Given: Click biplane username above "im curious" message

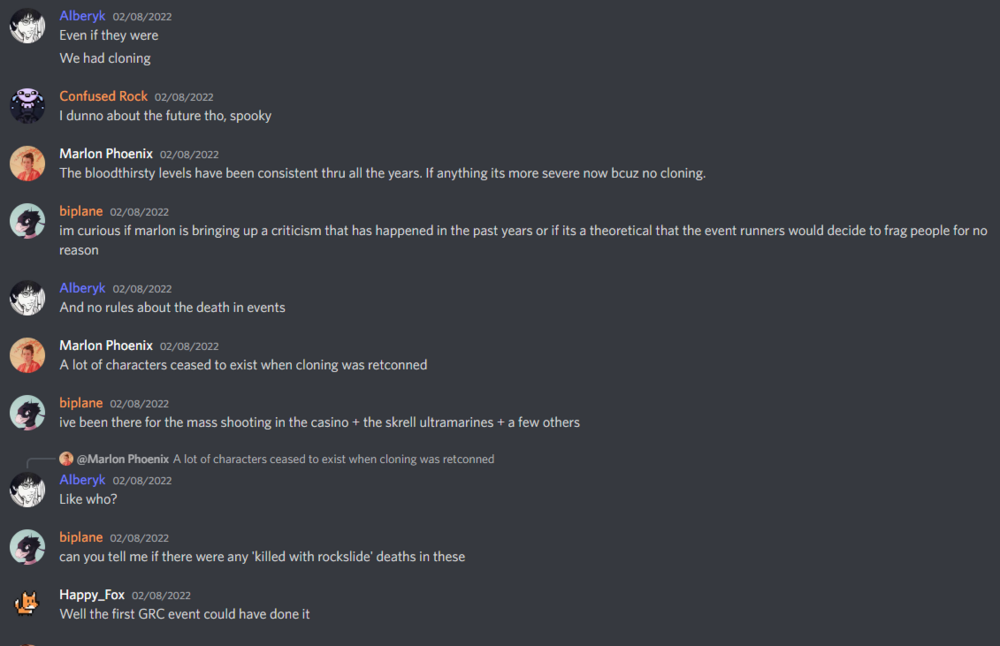Looking at the screenshot, I should tap(81, 212).
